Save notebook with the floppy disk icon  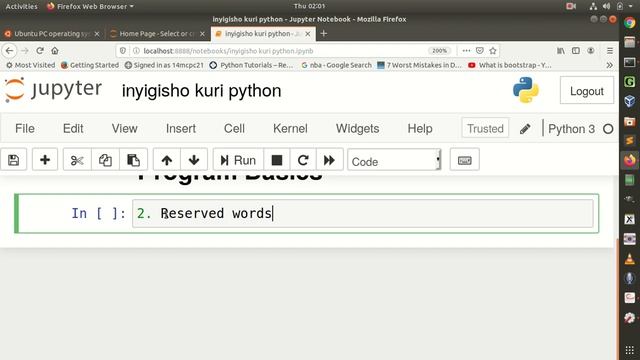13,160
